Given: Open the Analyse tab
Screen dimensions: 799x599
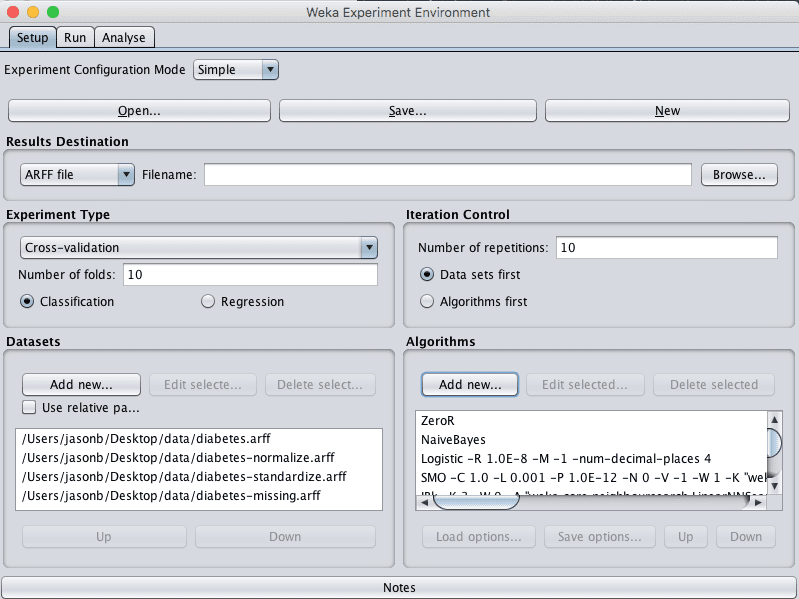Looking at the screenshot, I should (124, 38).
